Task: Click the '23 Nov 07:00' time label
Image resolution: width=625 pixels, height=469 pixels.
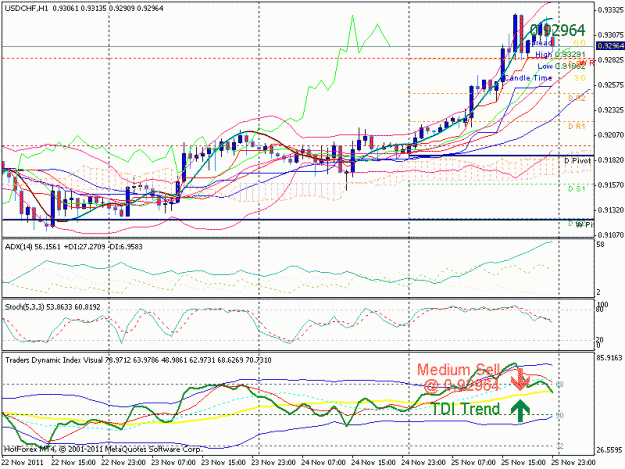Action: click(174, 463)
